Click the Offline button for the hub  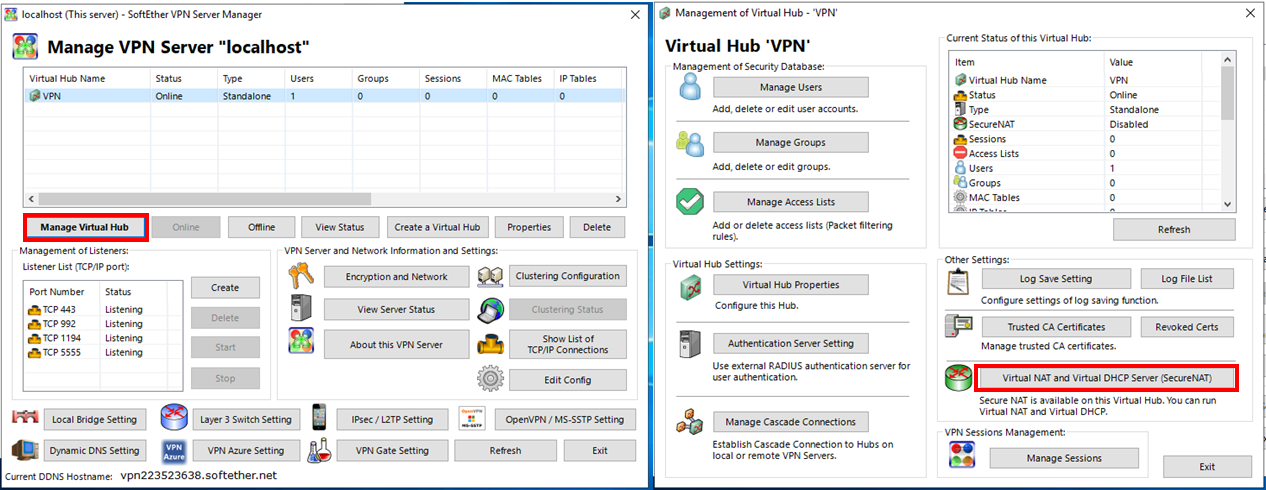point(261,227)
